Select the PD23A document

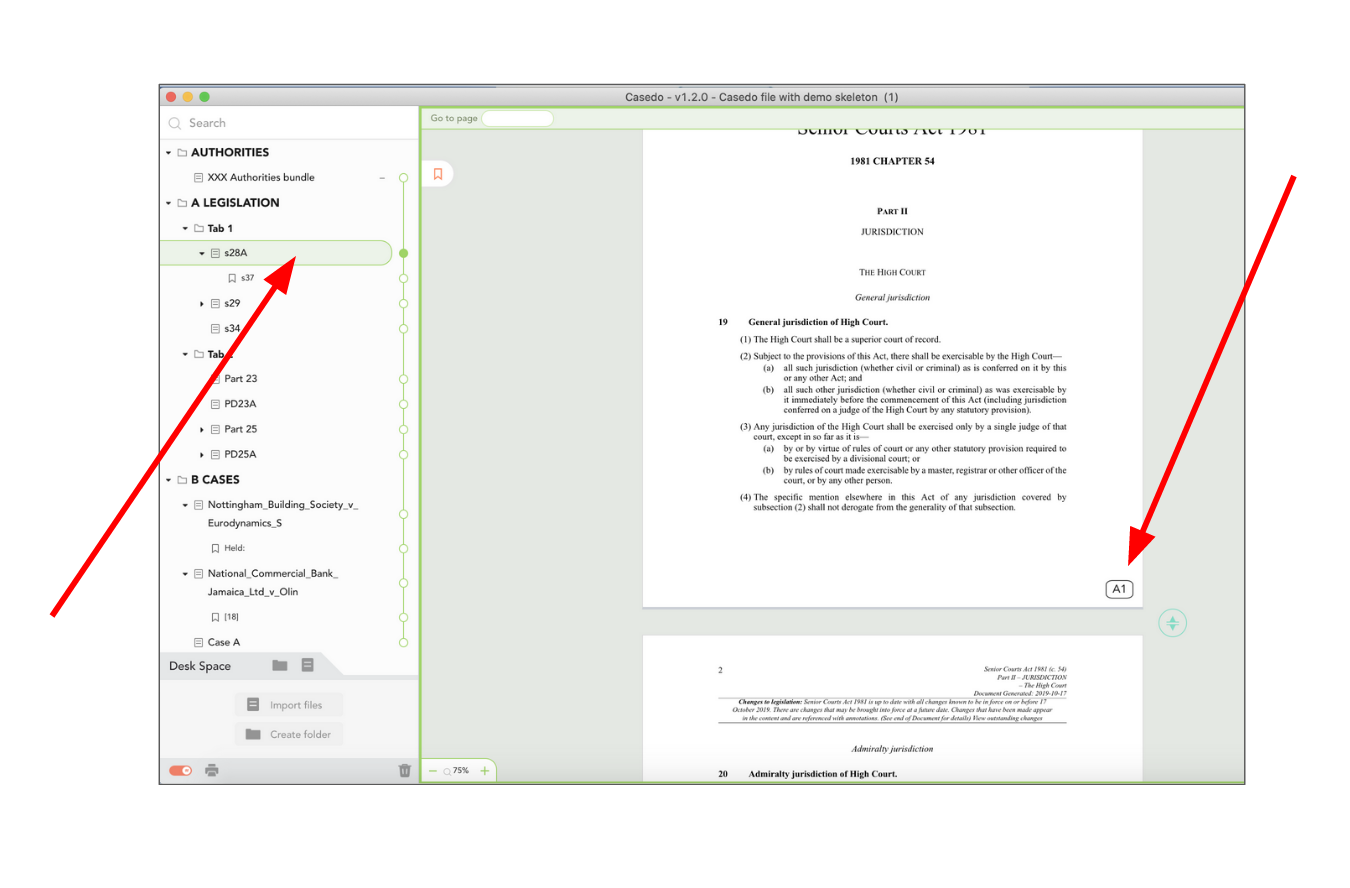pyautogui.click(x=241, y=404)
